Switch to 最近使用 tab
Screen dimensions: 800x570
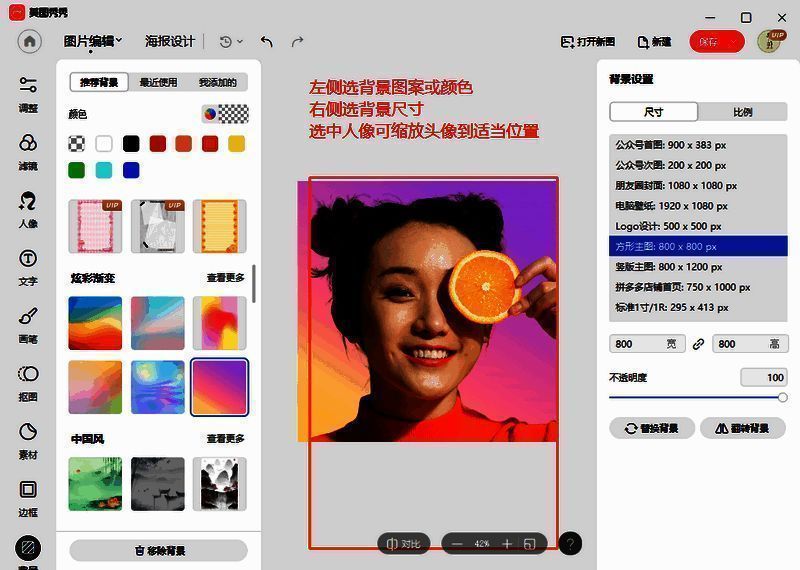(x=158, y=82)
